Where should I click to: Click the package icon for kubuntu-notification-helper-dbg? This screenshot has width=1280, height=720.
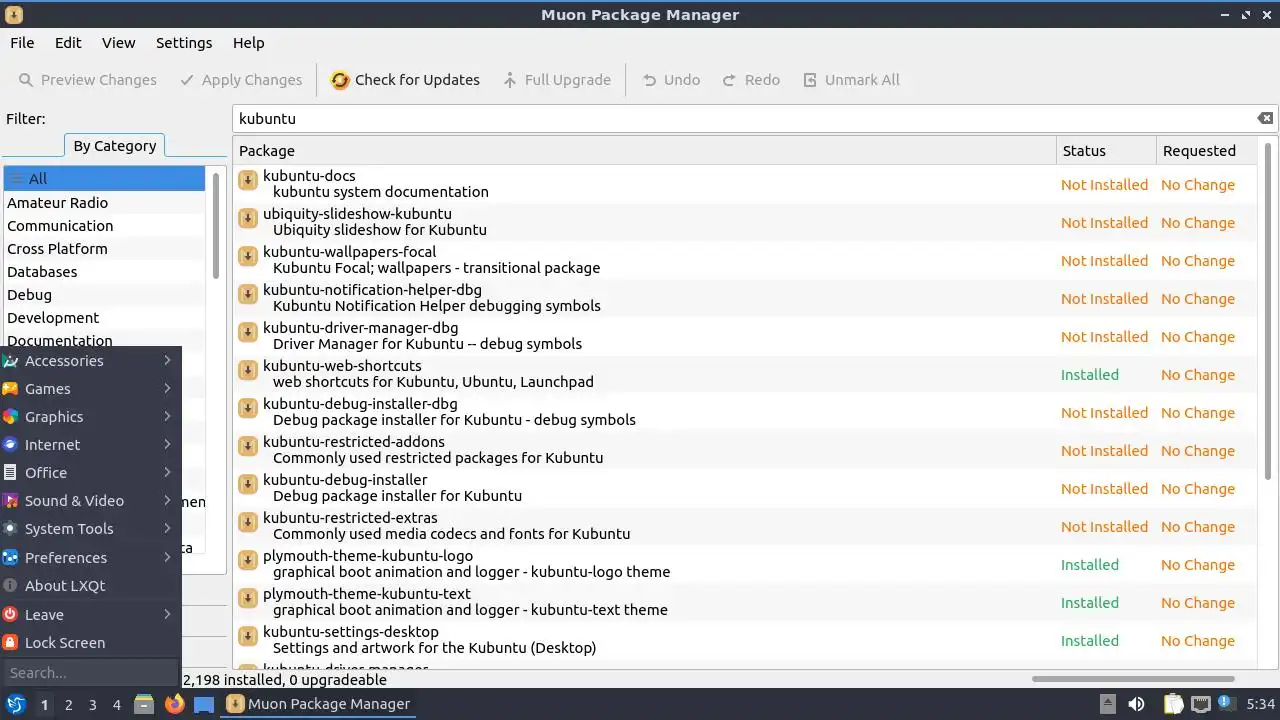click(x=248, y=295)
